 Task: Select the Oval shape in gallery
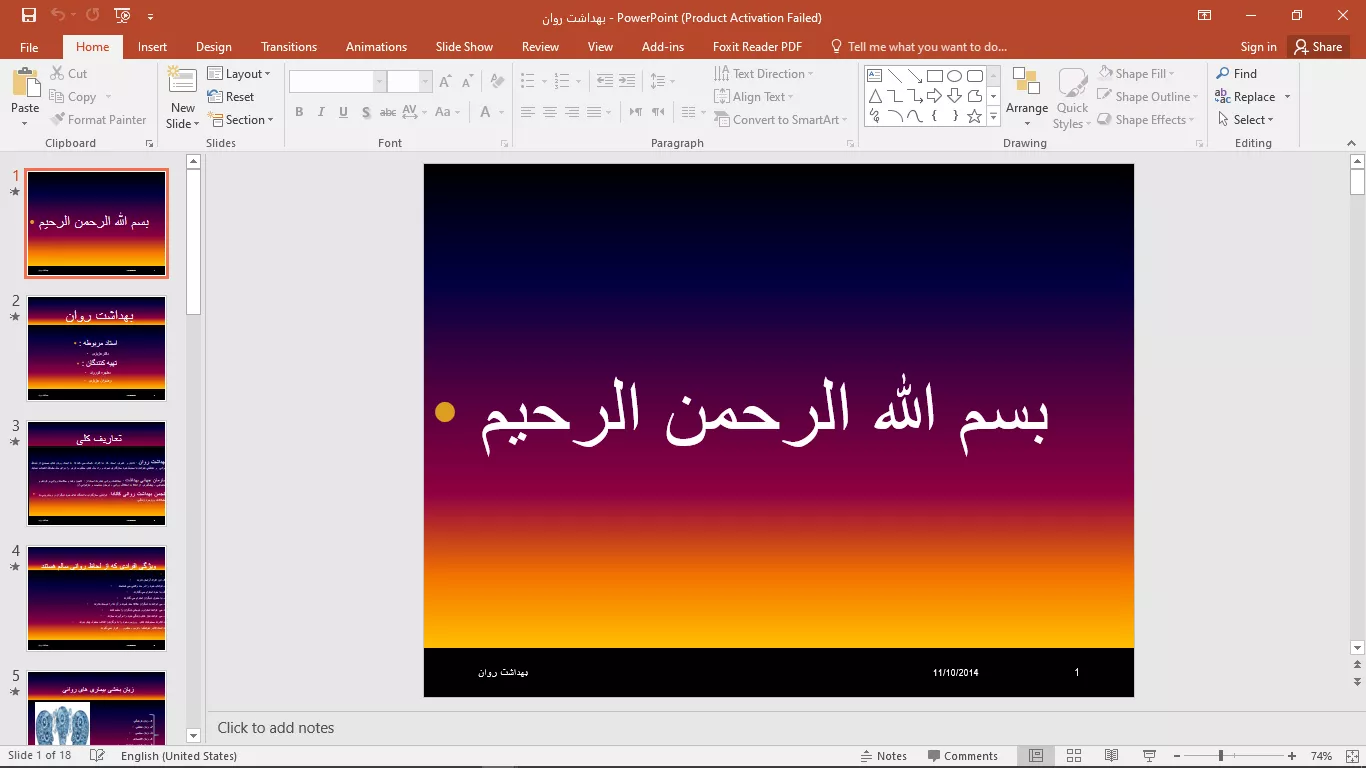click(955, 76)
